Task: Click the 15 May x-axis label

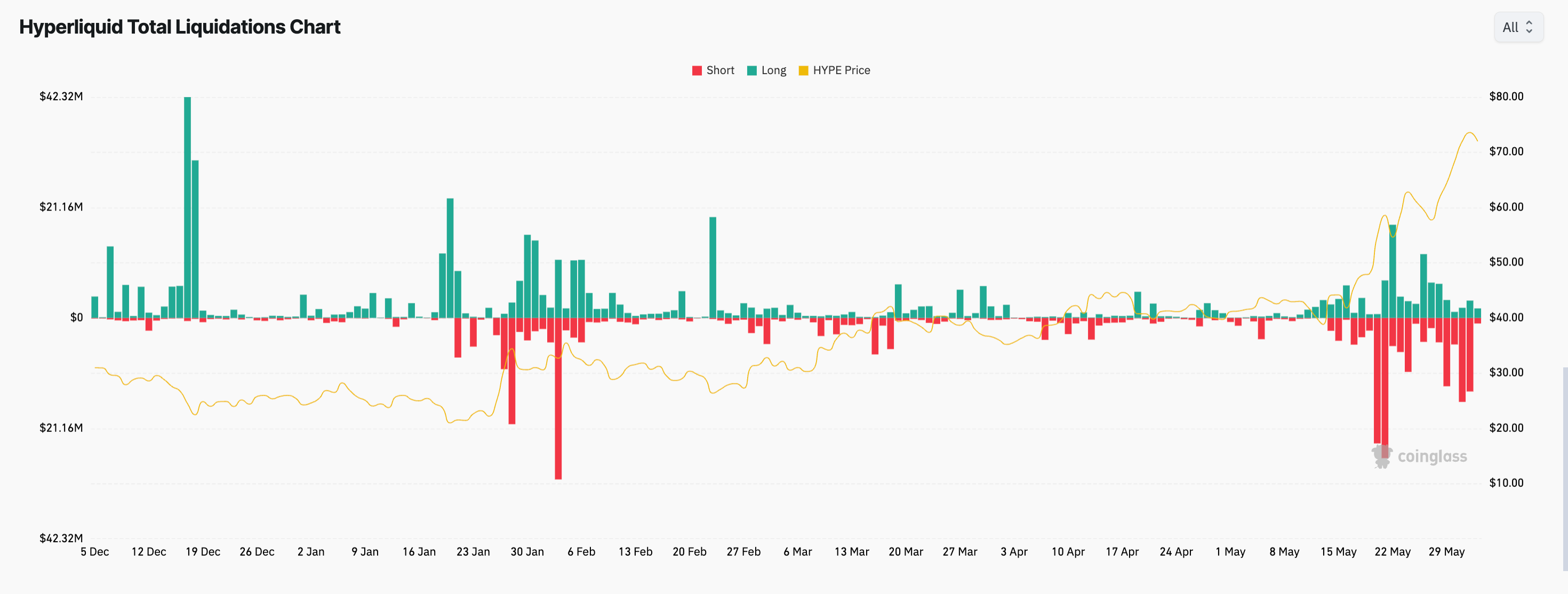Action: pyautogui.click(x=1339, y=552)
